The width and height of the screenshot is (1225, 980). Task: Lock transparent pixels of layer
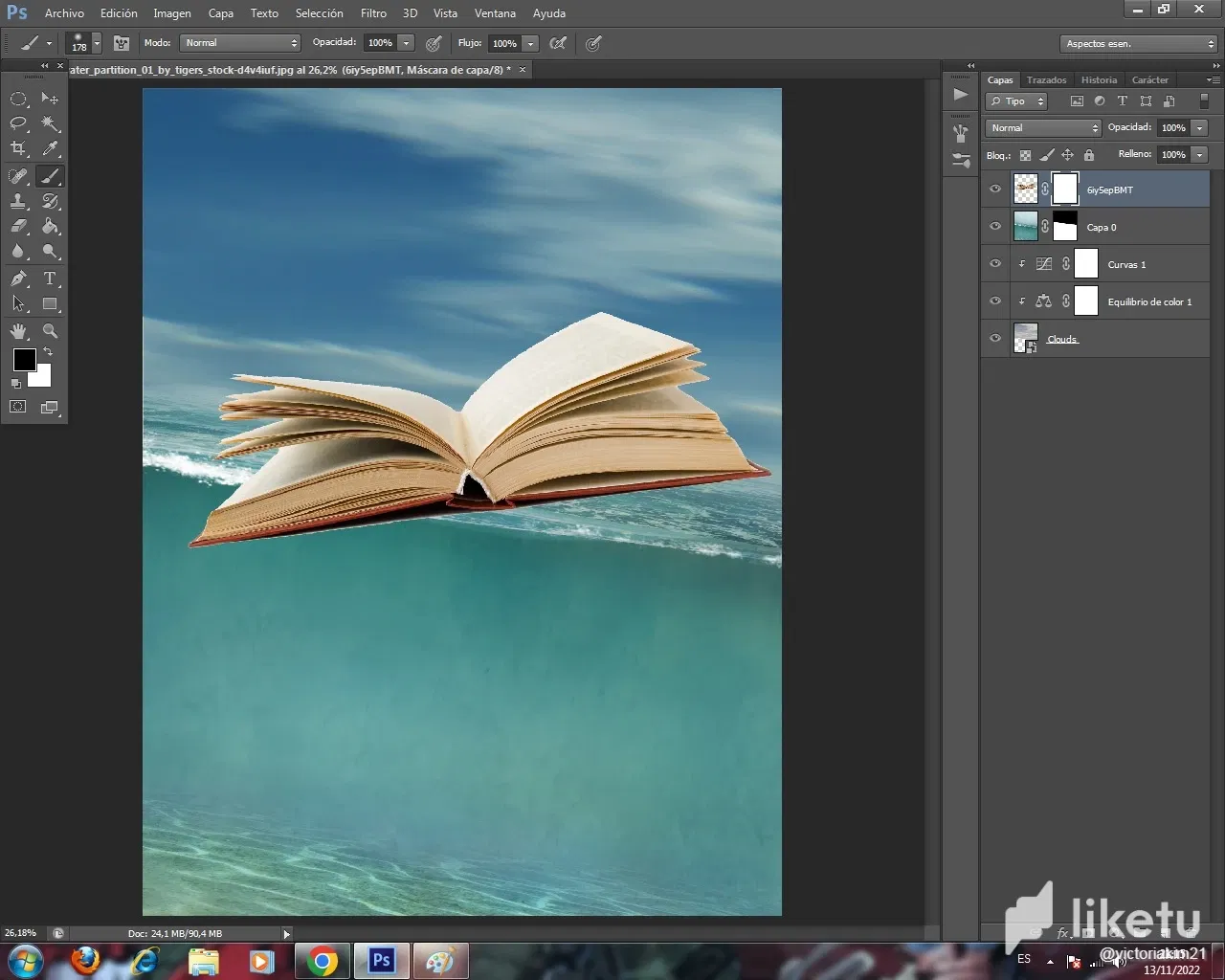pyautogui.click(x=1025, y=155)
